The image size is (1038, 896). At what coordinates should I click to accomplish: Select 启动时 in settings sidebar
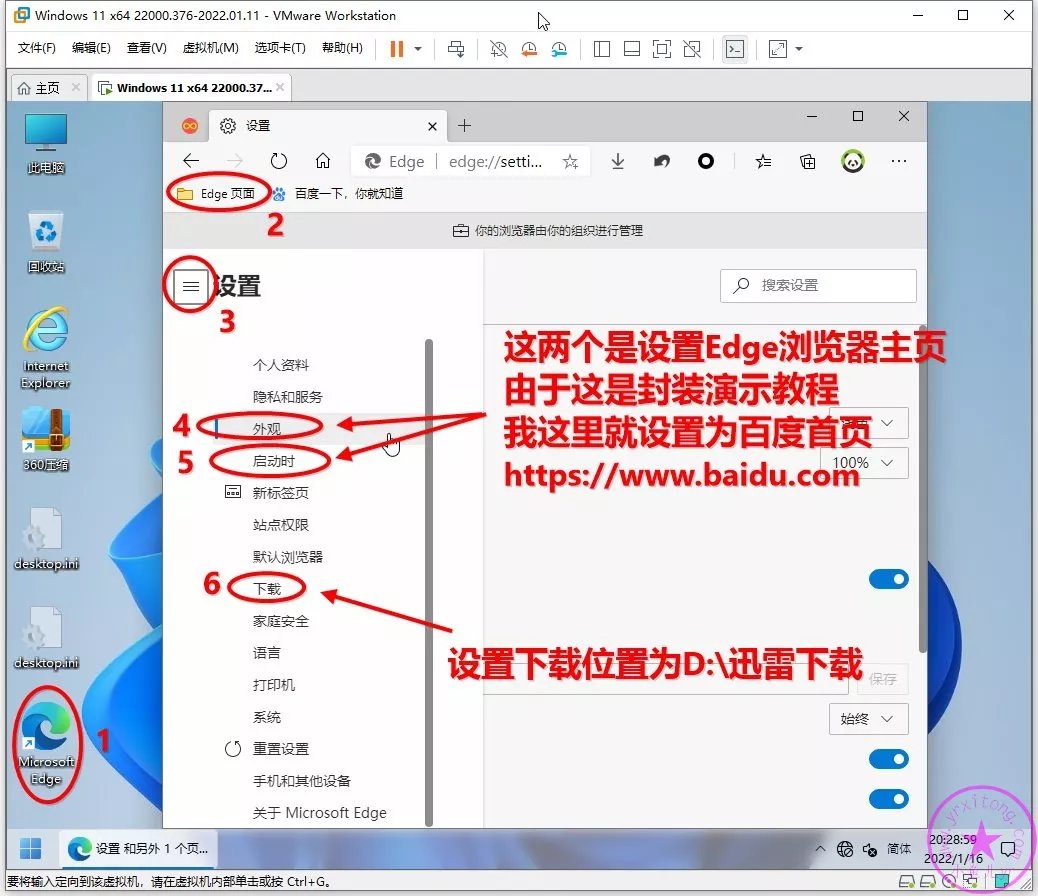click(x=274, y=461)
